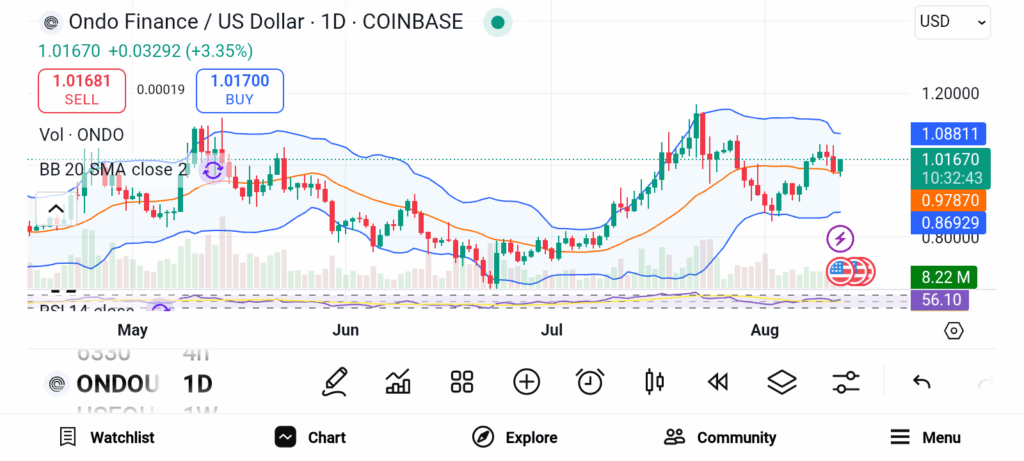1024x461 pixels.
Task: Open the Watchlist tab
Action: point(107,437)
